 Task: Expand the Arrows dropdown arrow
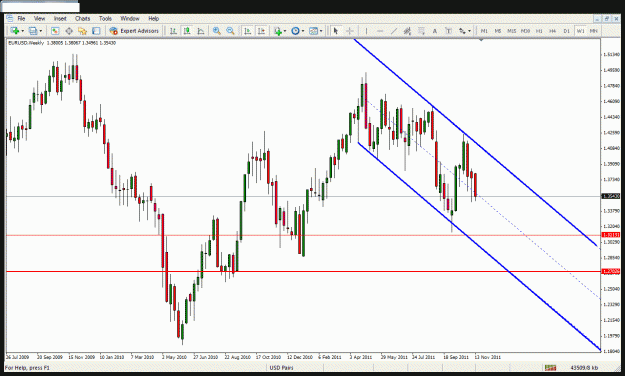(470, 31)
